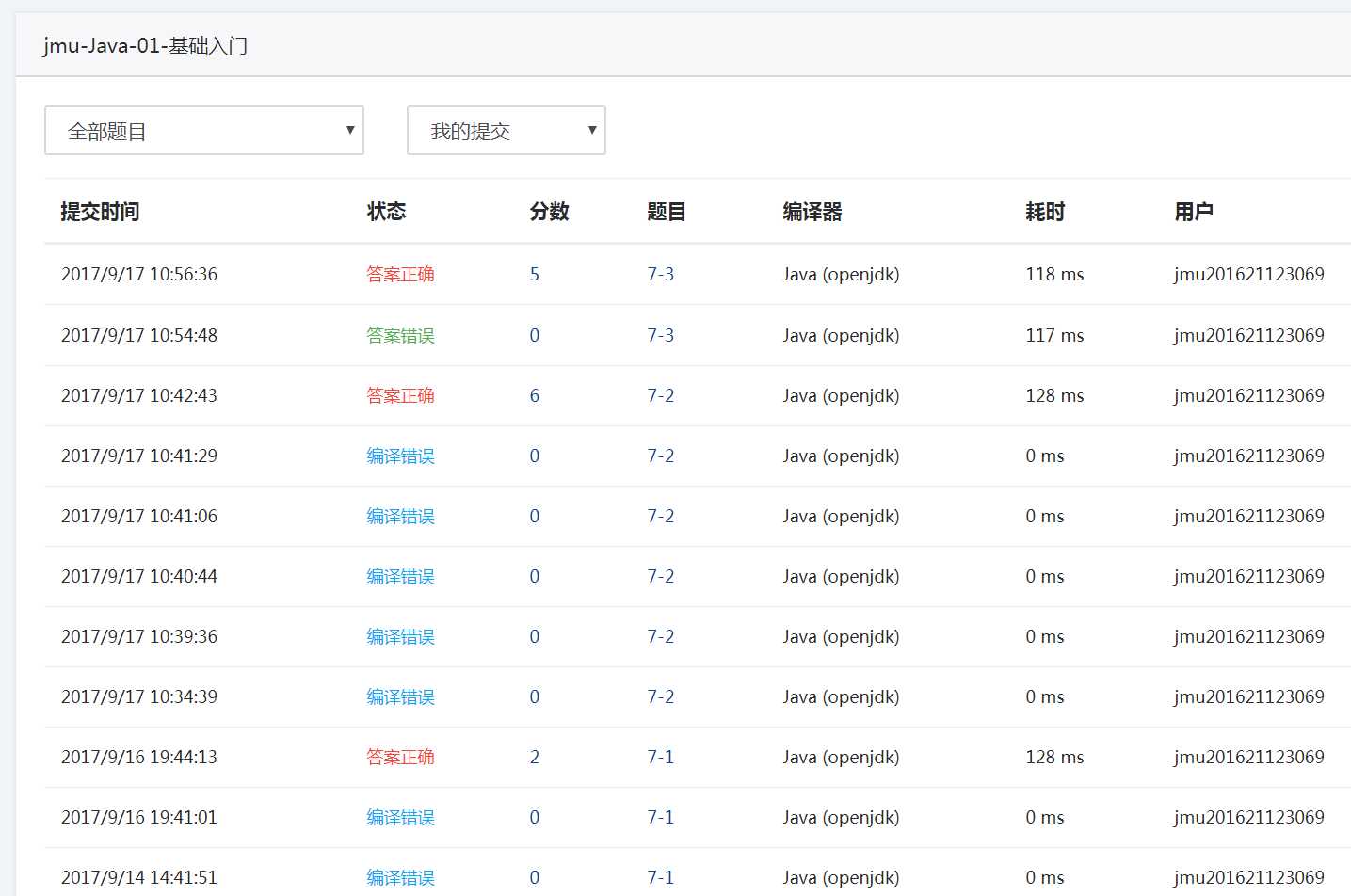Click score 0 in the 10:54:48 row
Screen dimensions: 1351x896
point(535,335)
